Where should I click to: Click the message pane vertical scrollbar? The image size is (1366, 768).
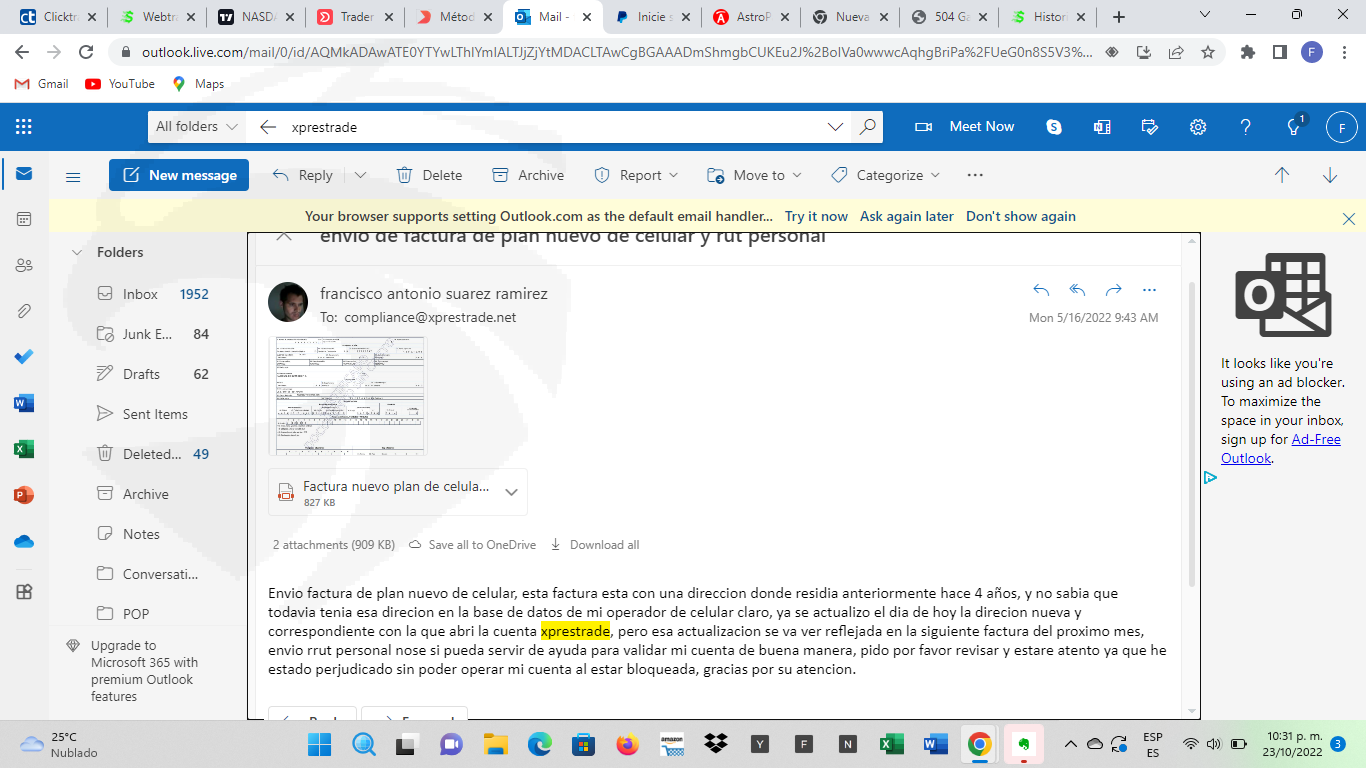coord(1190,430)
